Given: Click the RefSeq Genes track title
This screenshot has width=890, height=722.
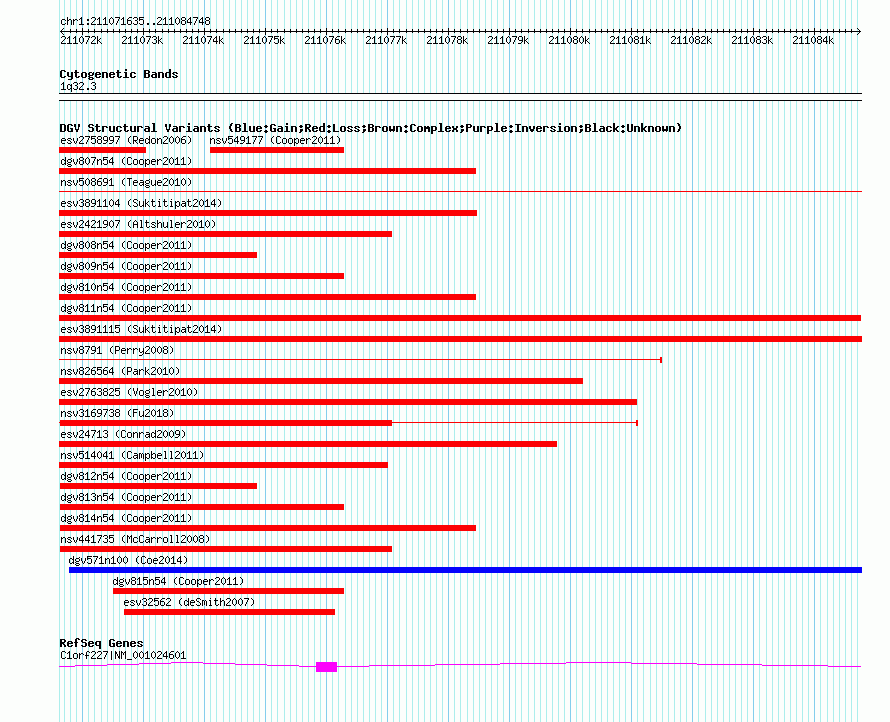Looking at the screenshot, I should 101,643.
